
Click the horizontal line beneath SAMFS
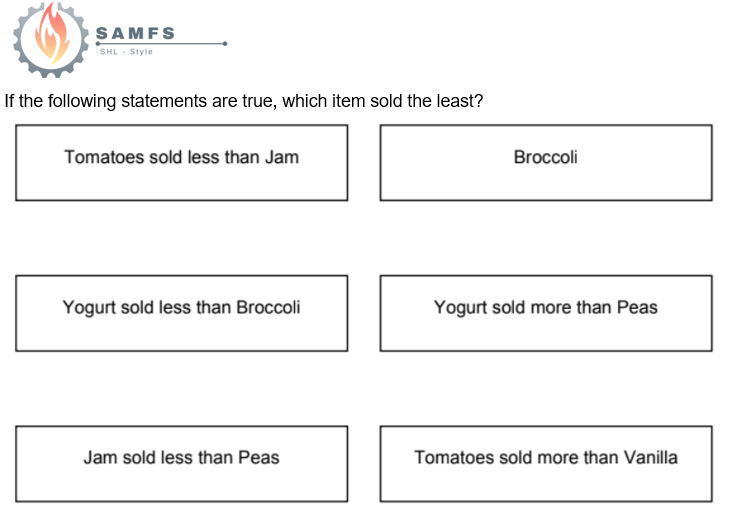tap(160, 43)
